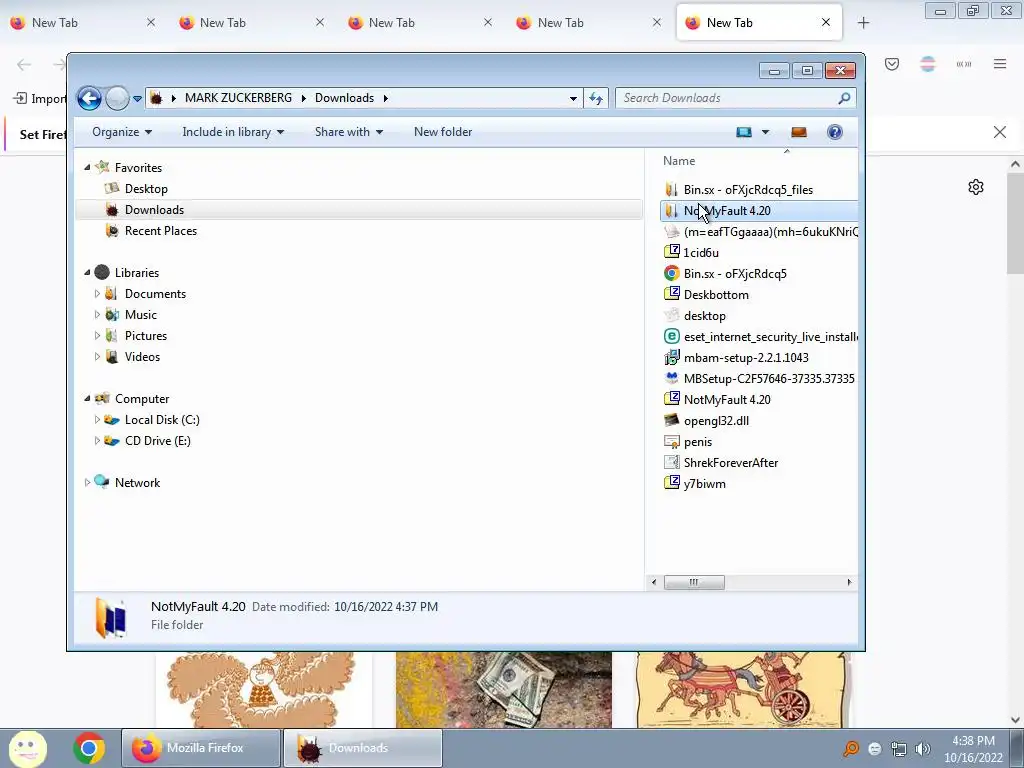Open the Share with menu
Image resolution: width=1024 pixels, height=768 pixels.
pos(349,132)
